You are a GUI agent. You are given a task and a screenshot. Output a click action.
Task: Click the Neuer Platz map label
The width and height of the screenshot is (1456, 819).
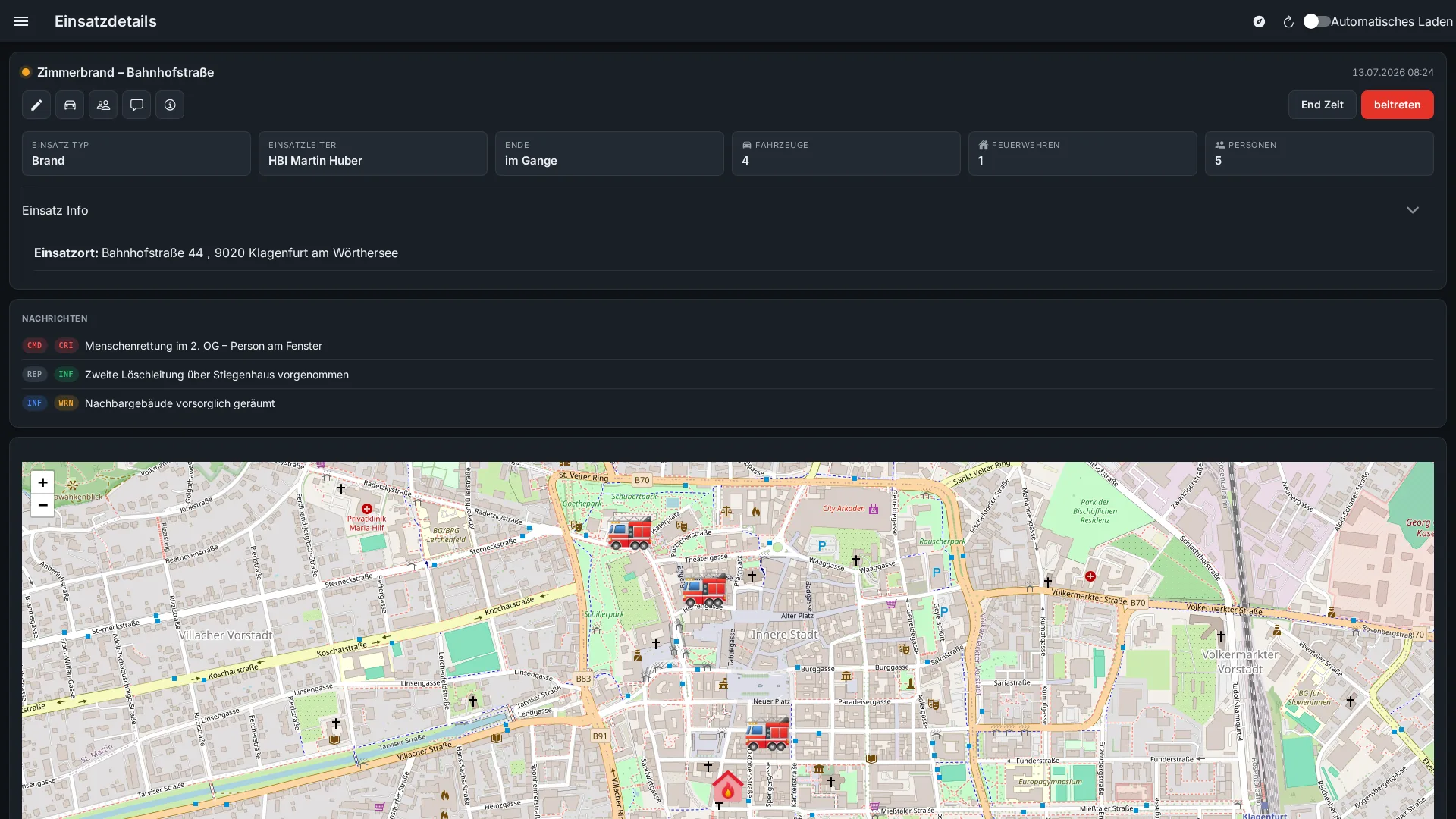coord(771,701)
